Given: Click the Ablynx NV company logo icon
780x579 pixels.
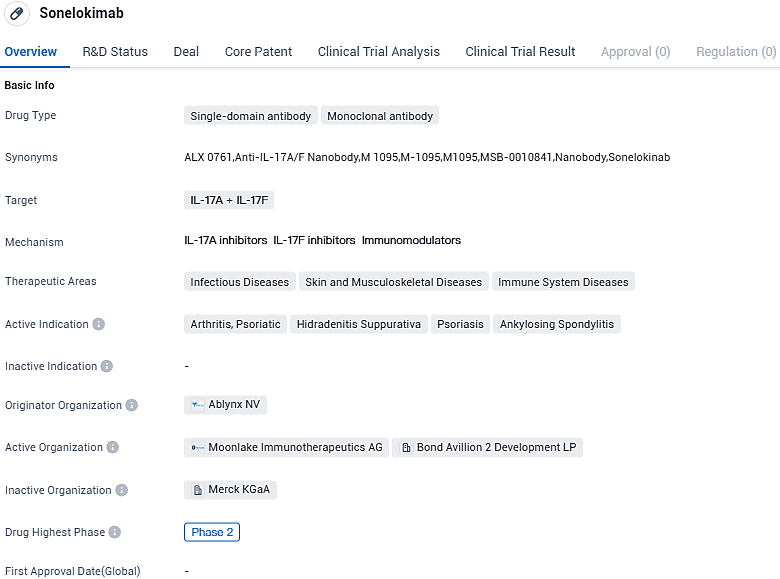Looking at the screenshot, I should 198,405.
